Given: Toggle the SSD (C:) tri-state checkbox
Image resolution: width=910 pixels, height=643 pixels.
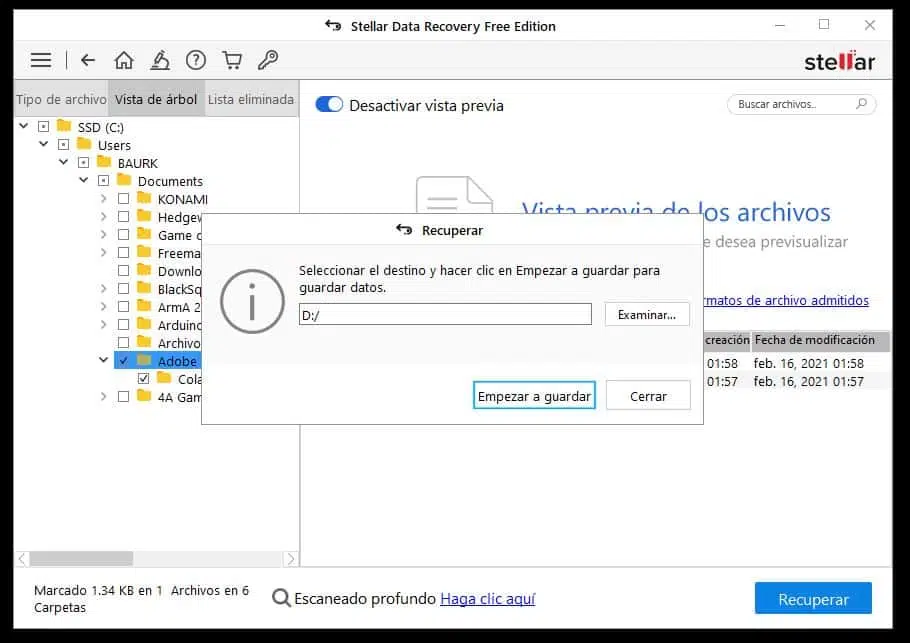Looking at the screenshot, I should pyautogui.click(x=44, y=127).
